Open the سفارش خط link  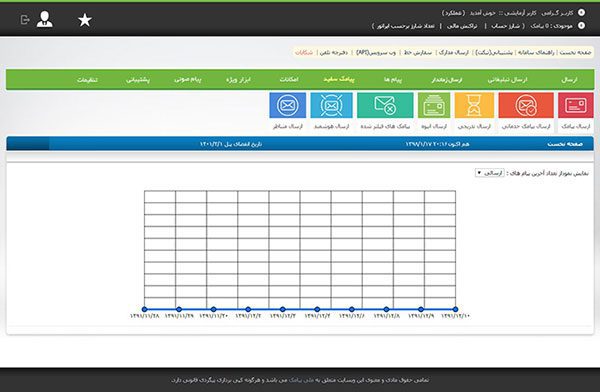click(x=418, y=52)
